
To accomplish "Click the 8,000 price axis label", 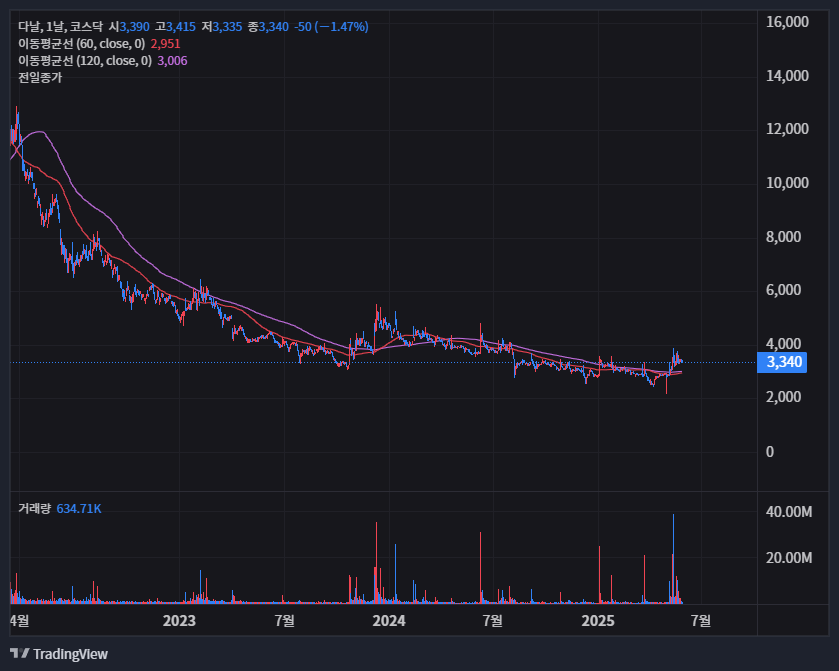I will click(x=783, y=237).
